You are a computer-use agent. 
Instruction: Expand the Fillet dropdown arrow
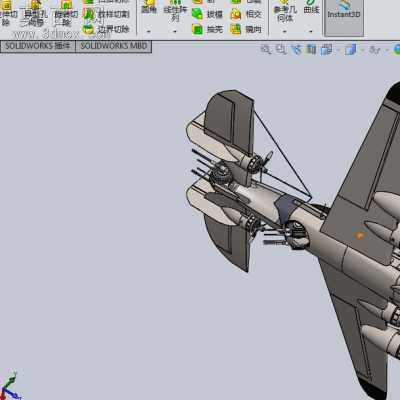click(x=149, y=32)
